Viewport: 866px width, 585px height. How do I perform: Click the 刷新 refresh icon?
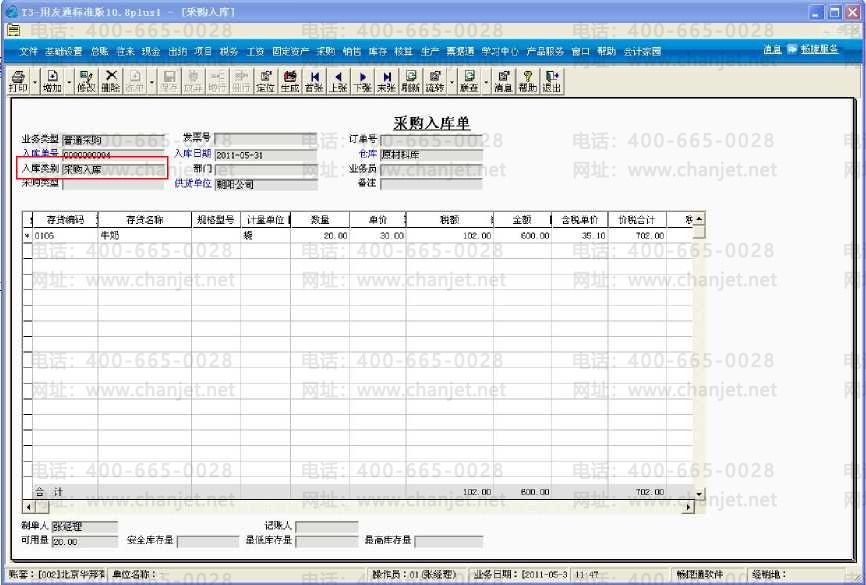(x=410, y=81)
